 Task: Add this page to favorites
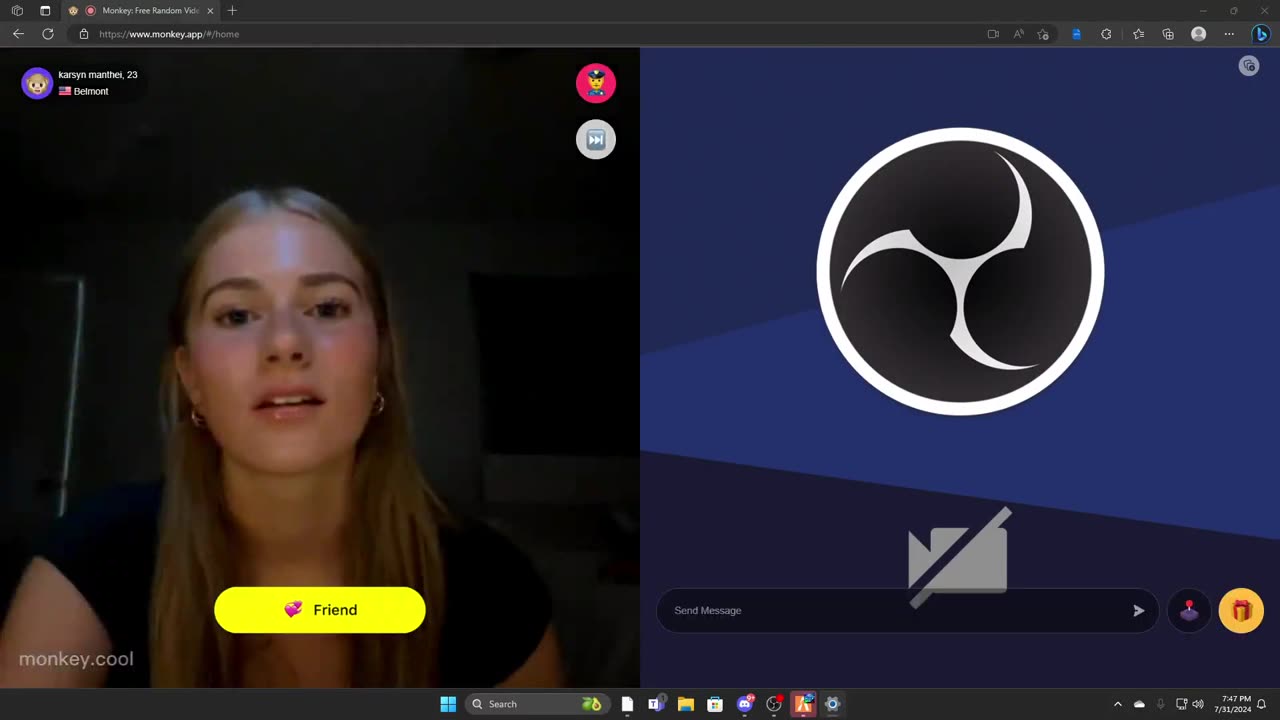click(x=1043, y=34)
